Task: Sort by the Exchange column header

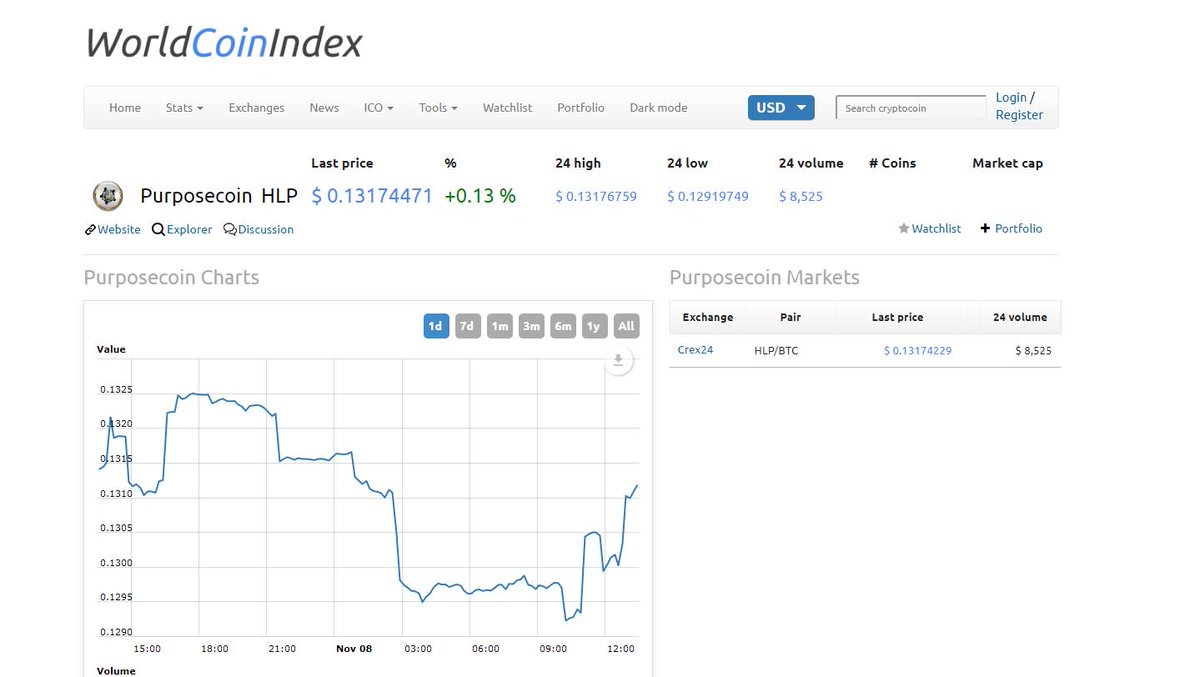Action: tap(708, 317)
